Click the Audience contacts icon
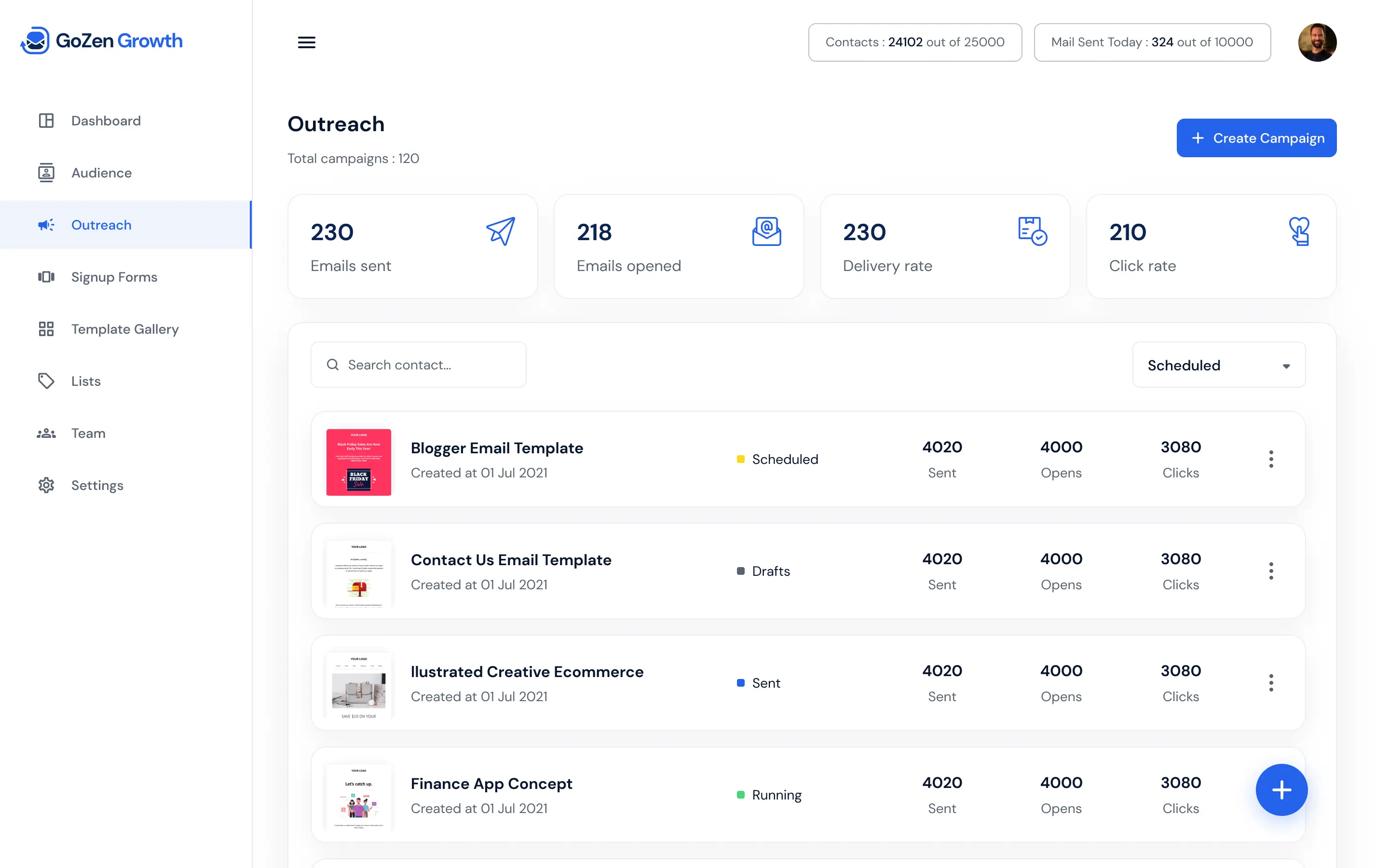Screen dimensions: 1389x868 click(x=46, y=172)
